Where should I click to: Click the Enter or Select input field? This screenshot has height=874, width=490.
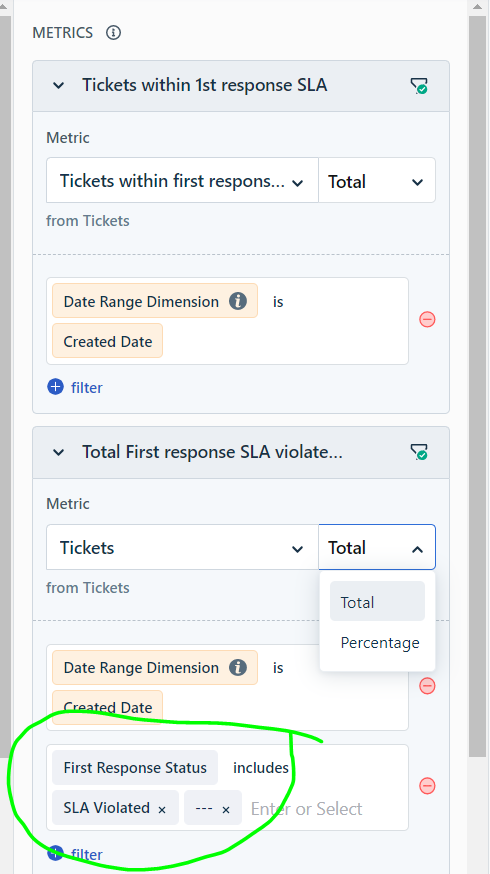pos(325,808)
